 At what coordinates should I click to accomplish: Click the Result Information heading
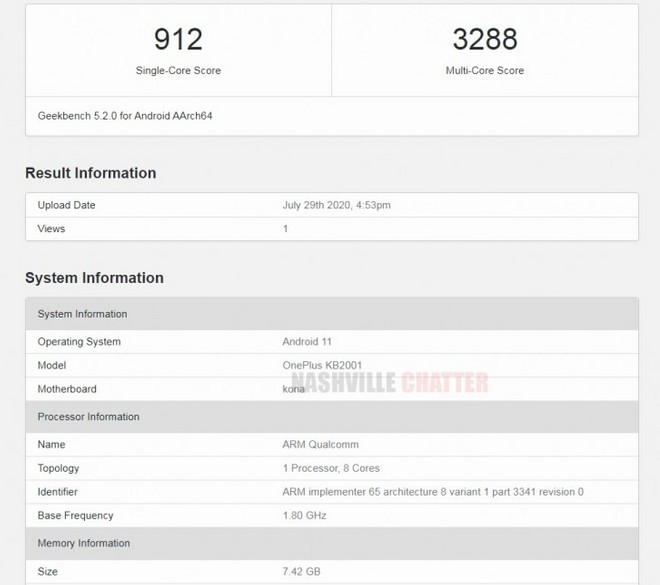click(x=90, y=173)
